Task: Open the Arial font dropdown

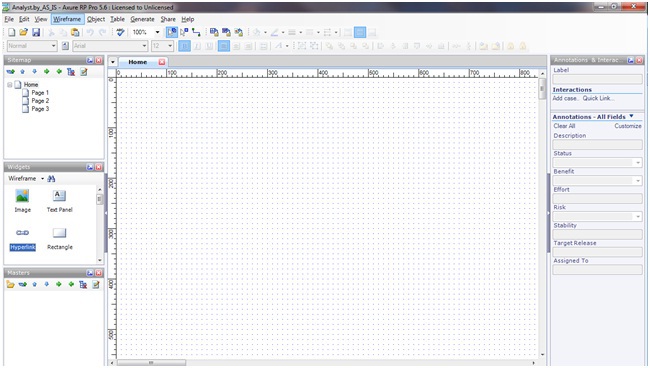Action: pos(144,46)
